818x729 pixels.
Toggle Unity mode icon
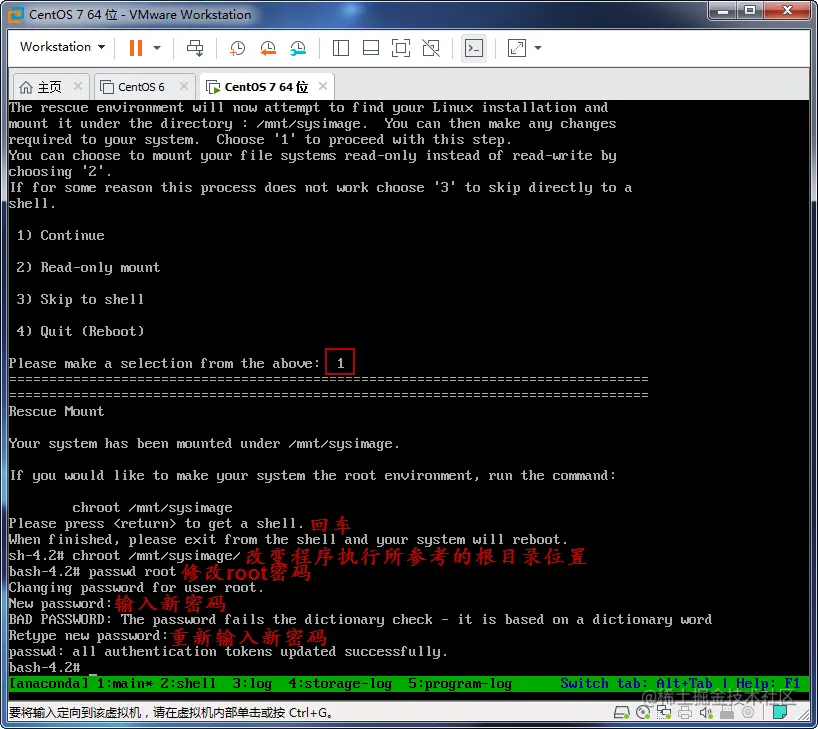coord(431,48)
